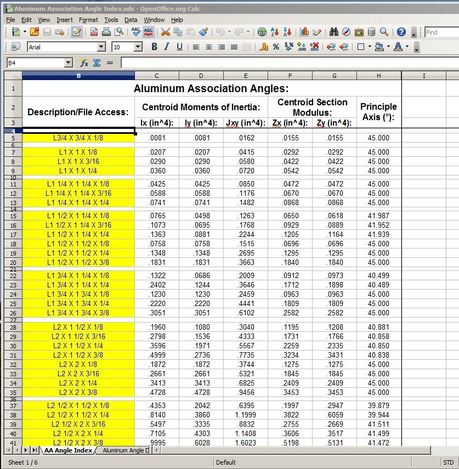
Task: Apply Currency number format icon
Action: click(264, 47)
